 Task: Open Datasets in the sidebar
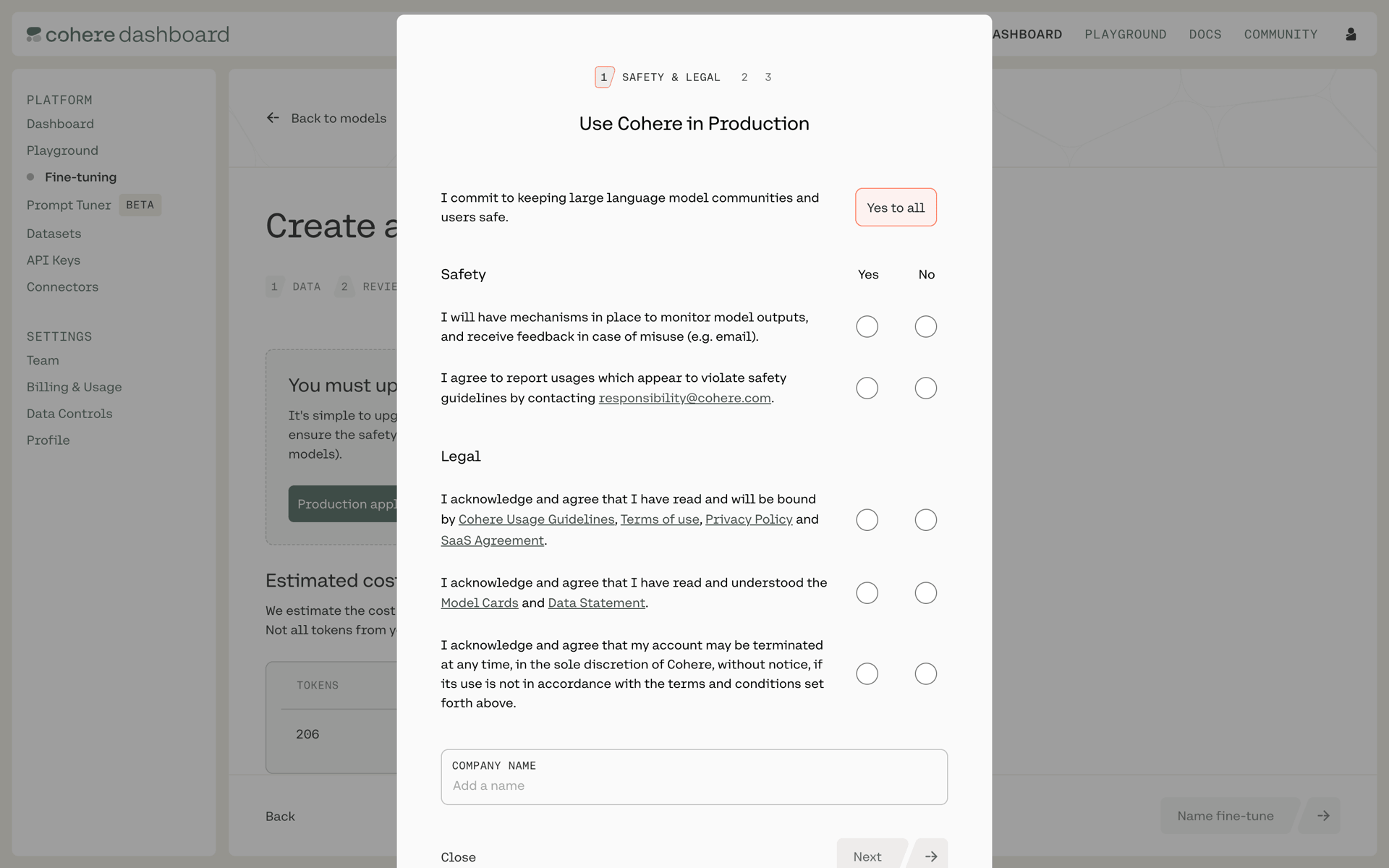[x=54, y=234]
